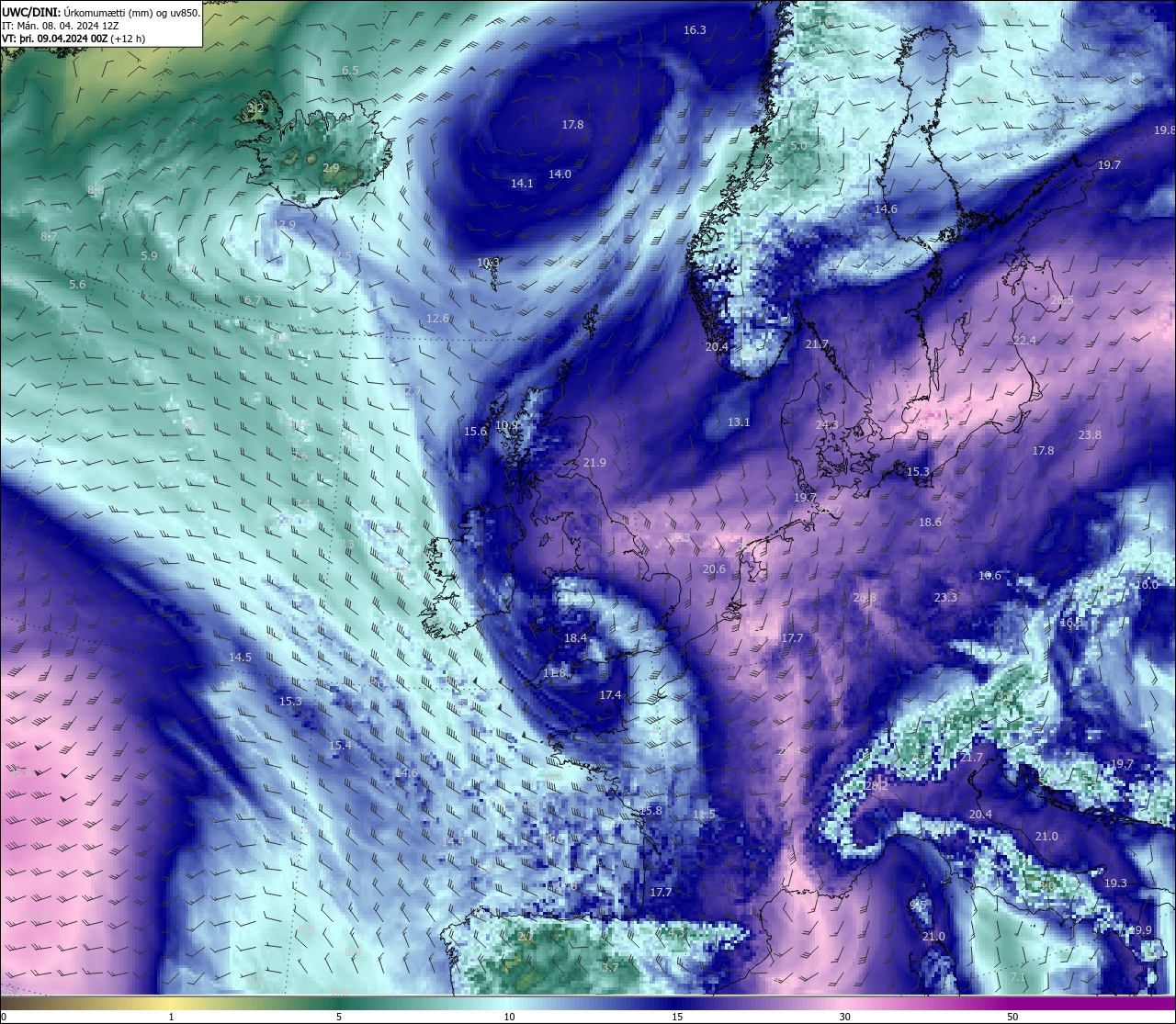Screen dimensions: 1176x1024
Task: Click the colorbar tick label 30
Action: [x=844, y=1017]
